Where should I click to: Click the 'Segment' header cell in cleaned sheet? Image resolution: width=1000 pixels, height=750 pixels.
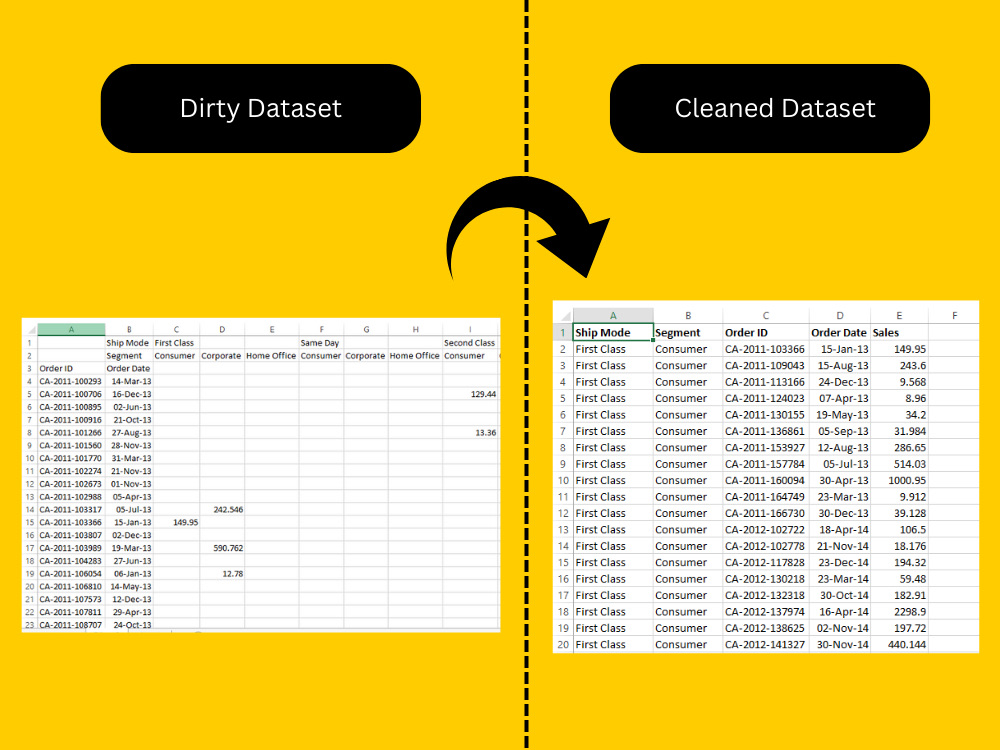pos(688,332)
